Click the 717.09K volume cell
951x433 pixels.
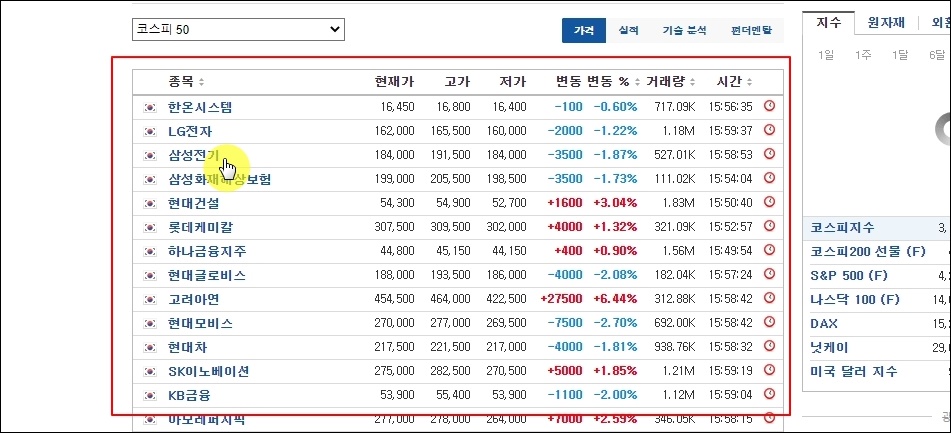pyautogui.click(x=675, y=107)
